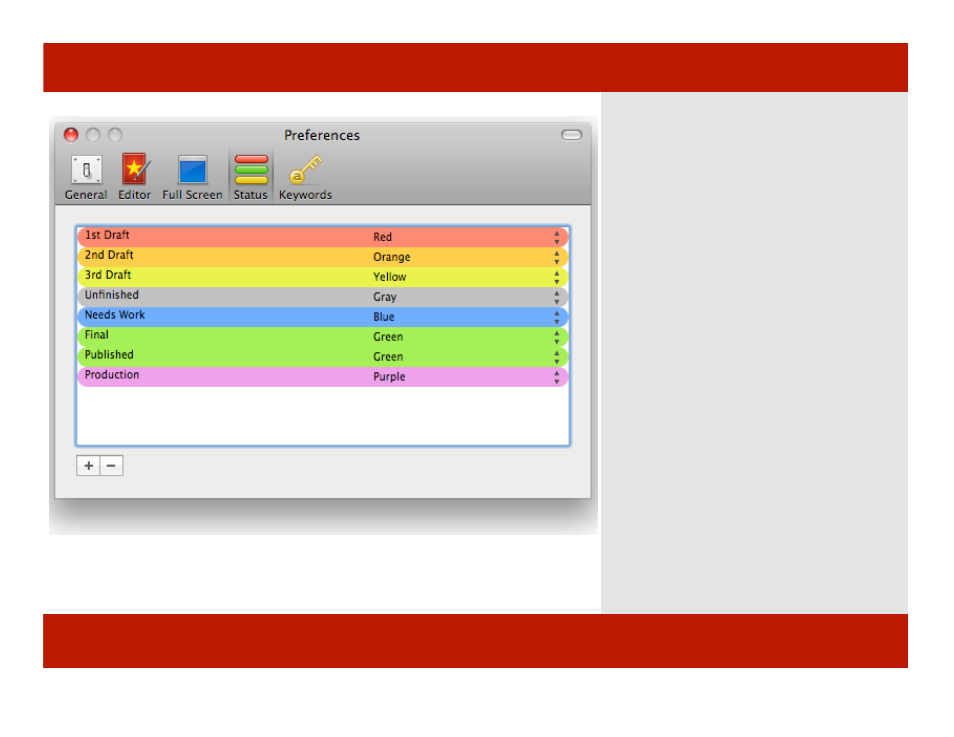Viewport: 954px width, 737px height.
Task: Open the General preferences pane
Action: 86,176
